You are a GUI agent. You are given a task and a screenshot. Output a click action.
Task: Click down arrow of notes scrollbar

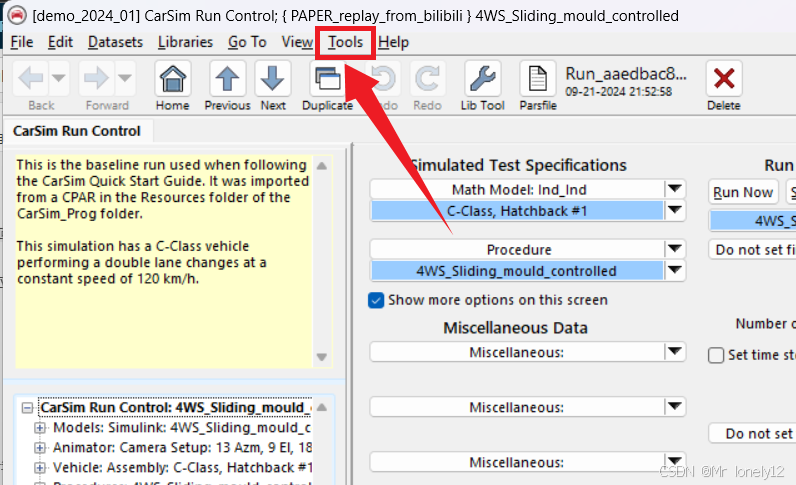[x=322, y=357]
